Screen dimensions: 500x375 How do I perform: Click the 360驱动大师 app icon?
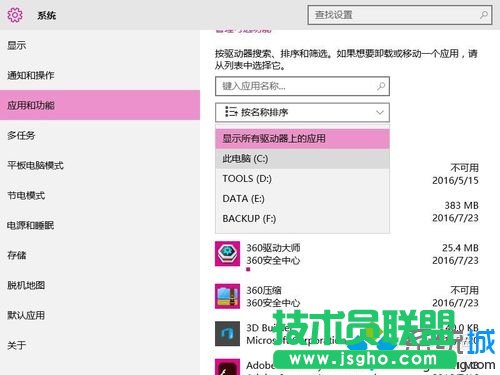(227, 254)
